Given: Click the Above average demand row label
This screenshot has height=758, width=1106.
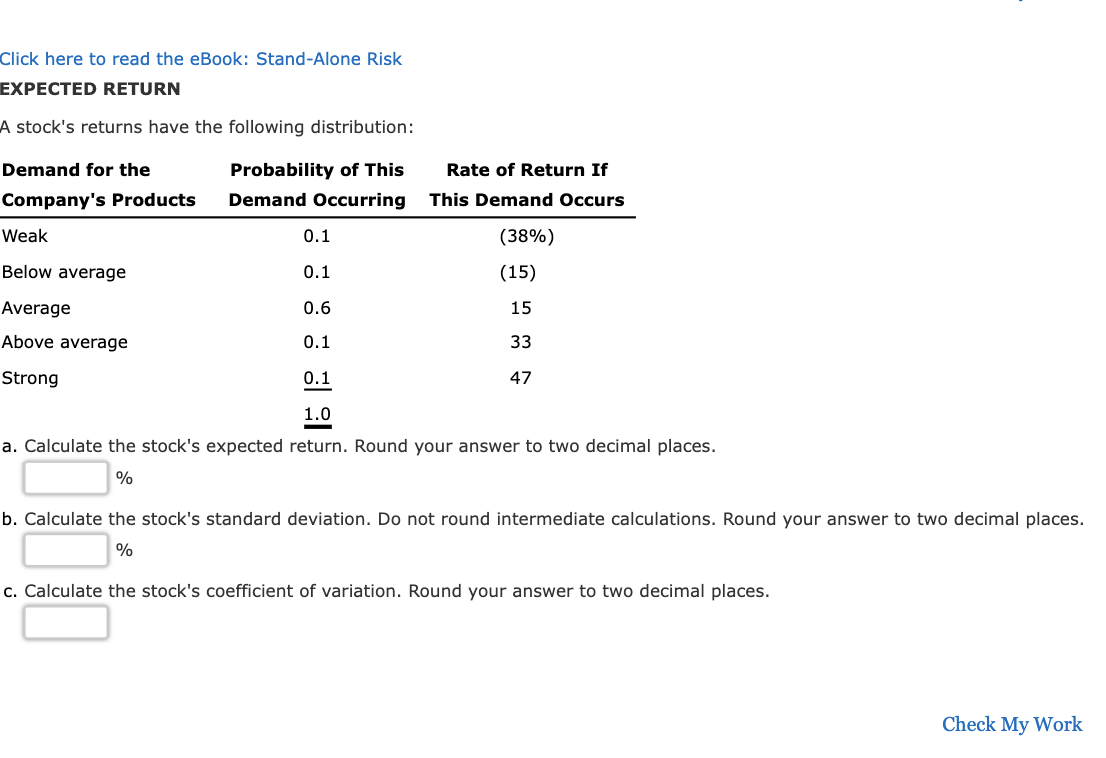Looking at the screenshot, I should point(64,342).
